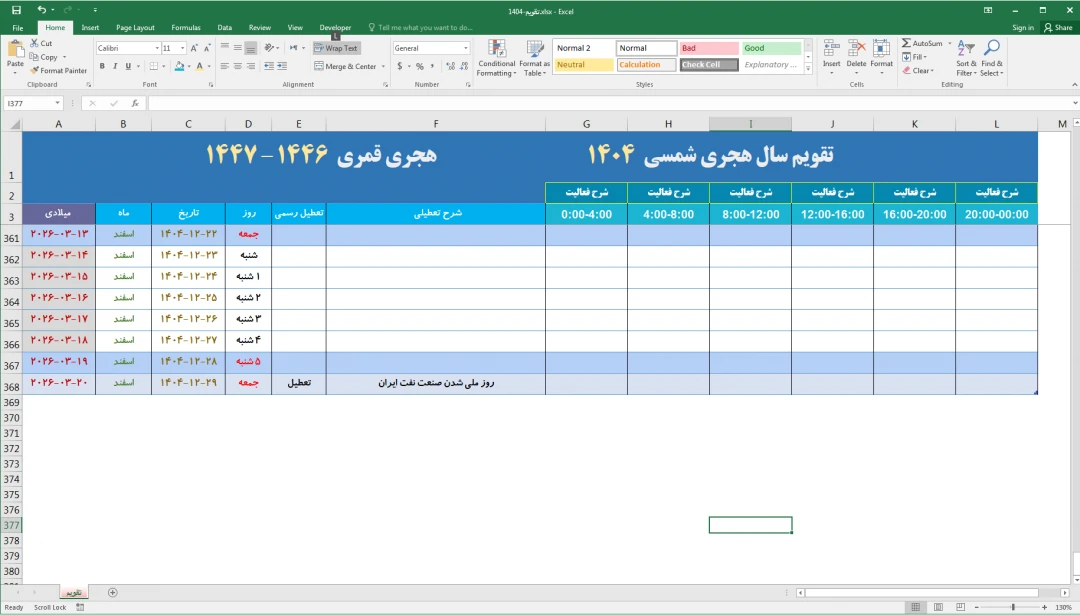
Task: Increase decimal places
Action: click(x=450, y=66)
